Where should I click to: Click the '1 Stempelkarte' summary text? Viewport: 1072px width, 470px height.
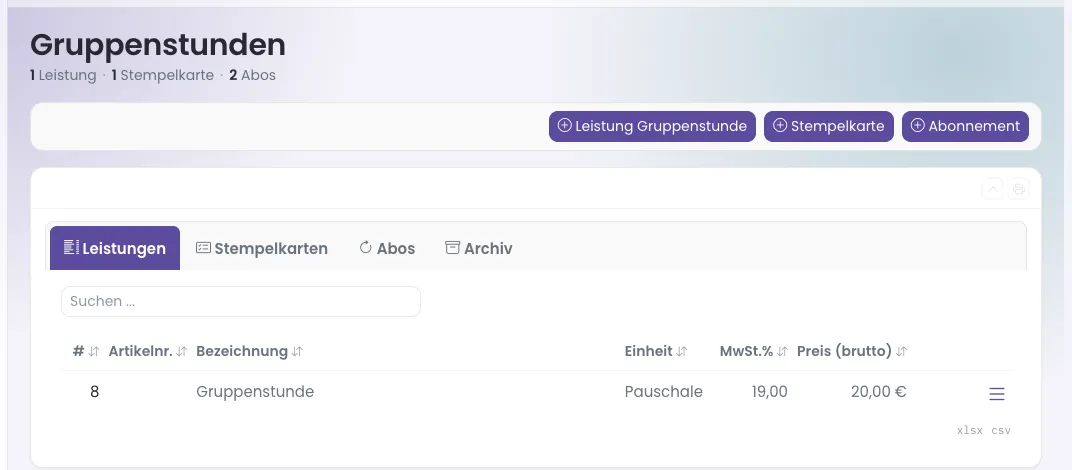click(163, 75)
